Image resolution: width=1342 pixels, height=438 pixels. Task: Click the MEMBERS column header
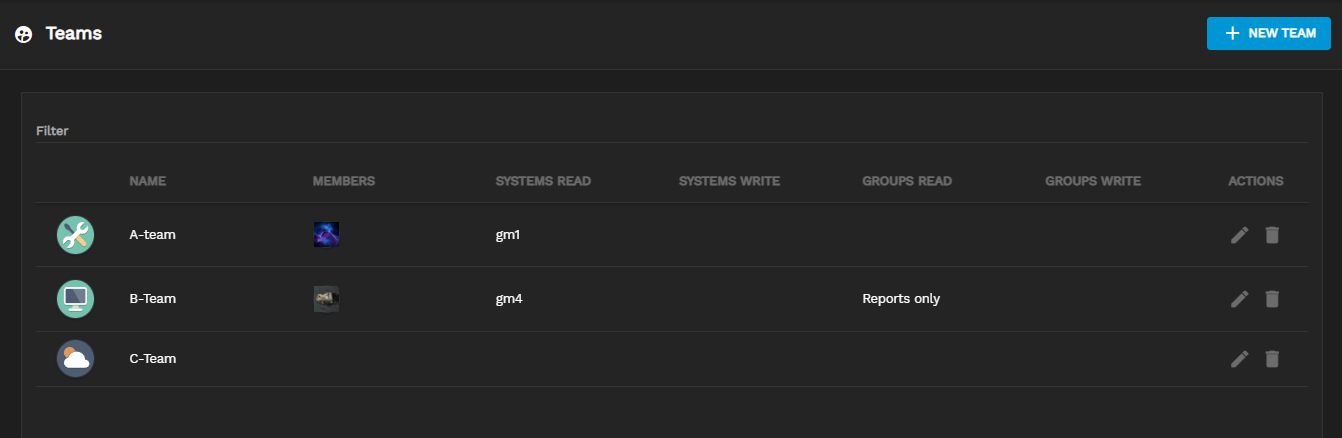click(343, 181)
